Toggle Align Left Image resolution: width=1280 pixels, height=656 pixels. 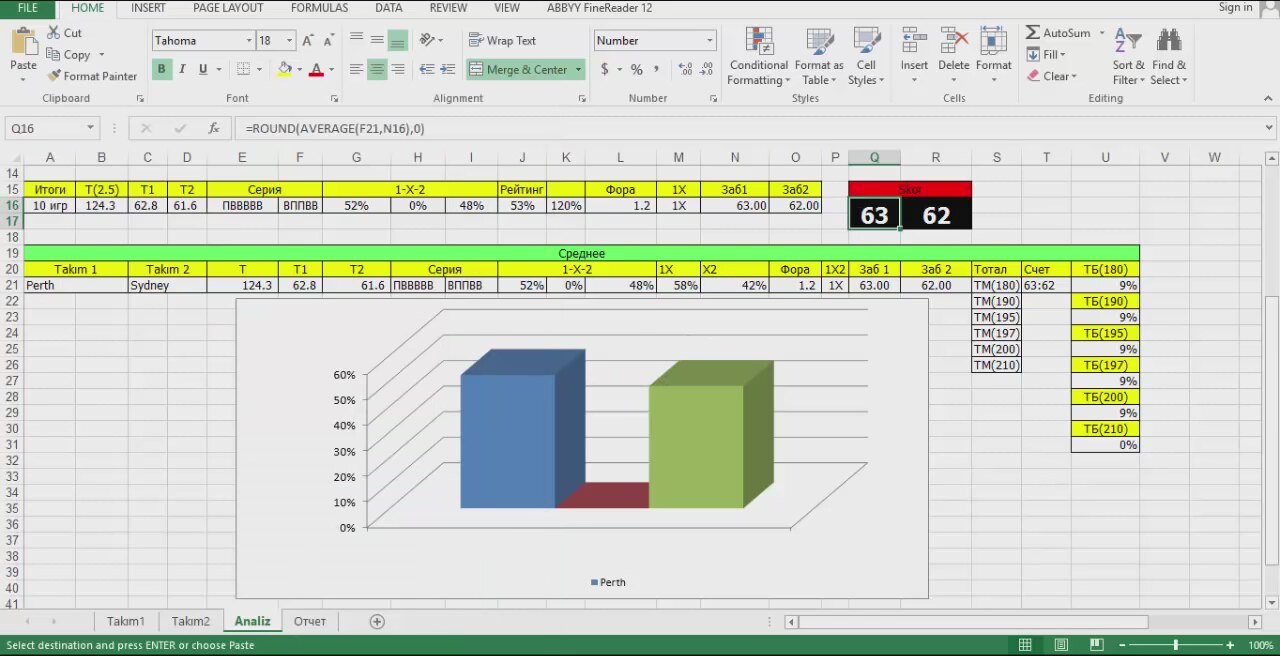coord(357,69)
